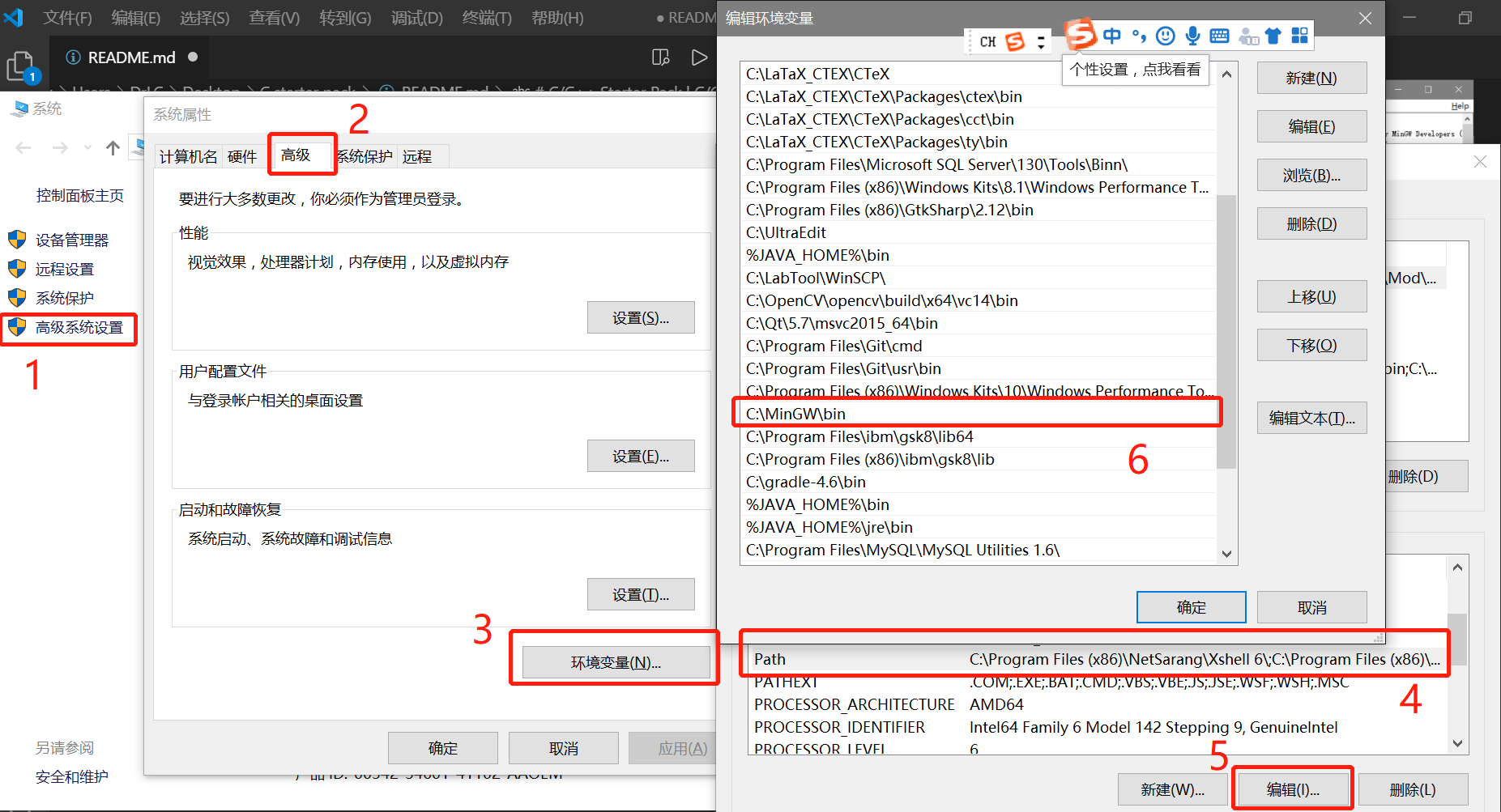This screenshot has height=812, width=1501.
Task: Open the Sogou soft keyboard icon
Action: pyautogui.click(x=1219, y=36)
